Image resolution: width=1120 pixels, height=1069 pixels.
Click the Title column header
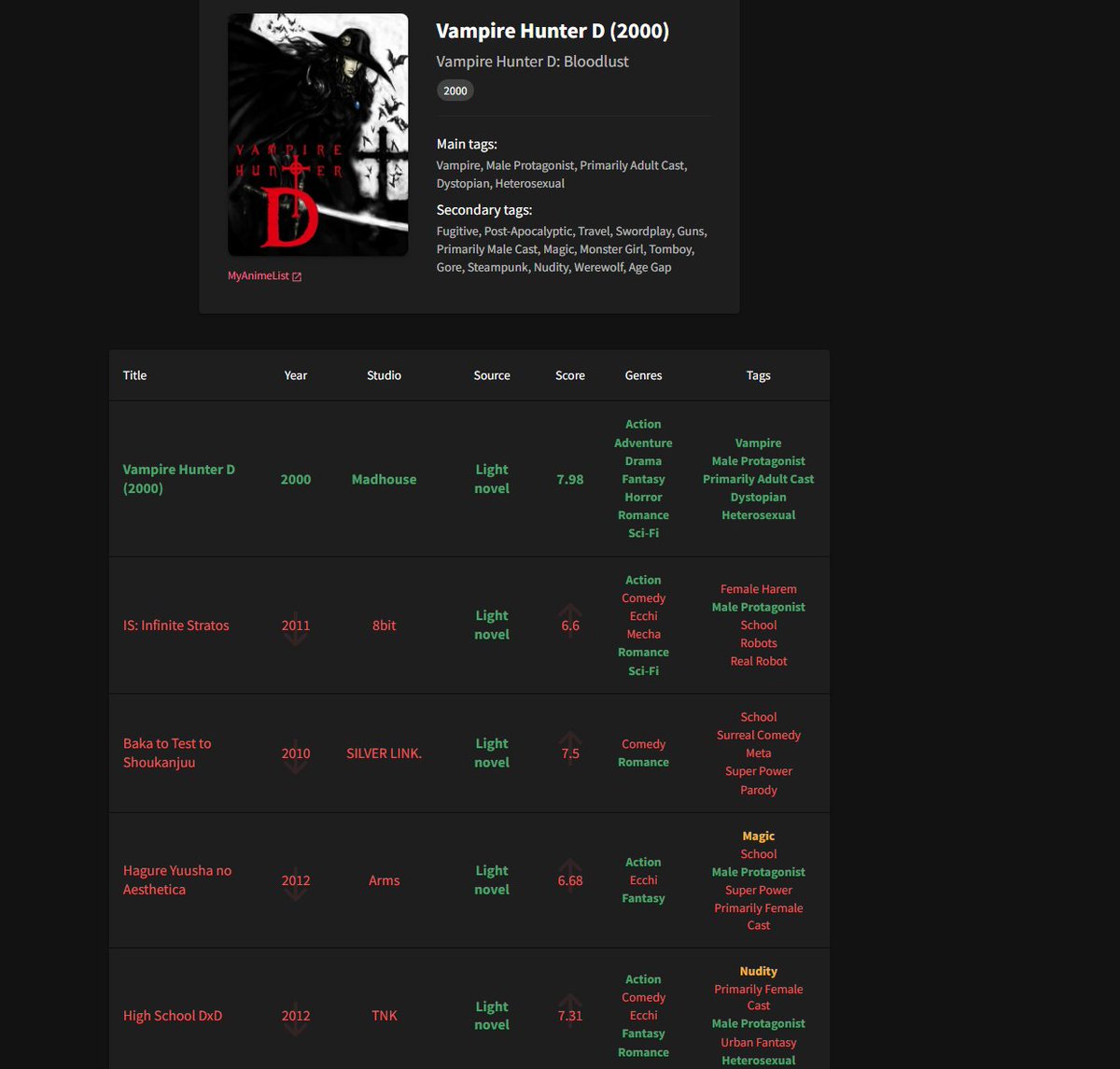[134, 375]
